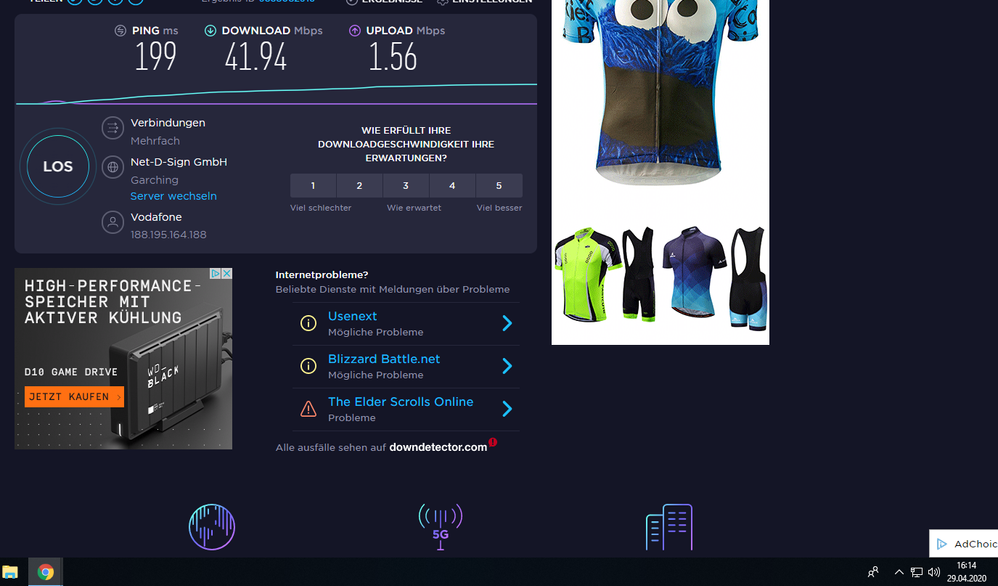Click the red alert badge next to downdetector.com

coord(493,442)
